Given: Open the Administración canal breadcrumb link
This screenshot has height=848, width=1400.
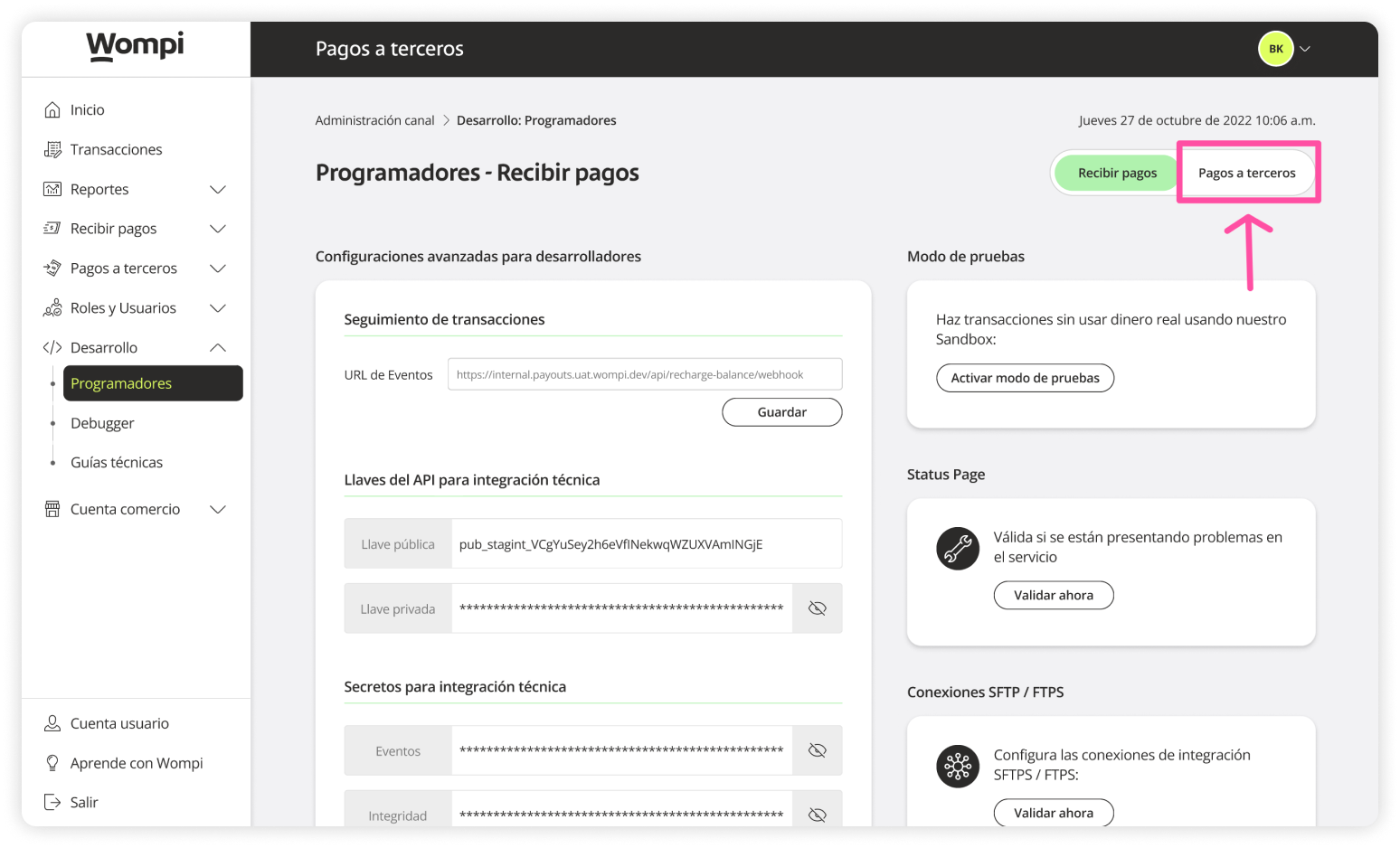Looking at the screenshot, I should point(374,120).
